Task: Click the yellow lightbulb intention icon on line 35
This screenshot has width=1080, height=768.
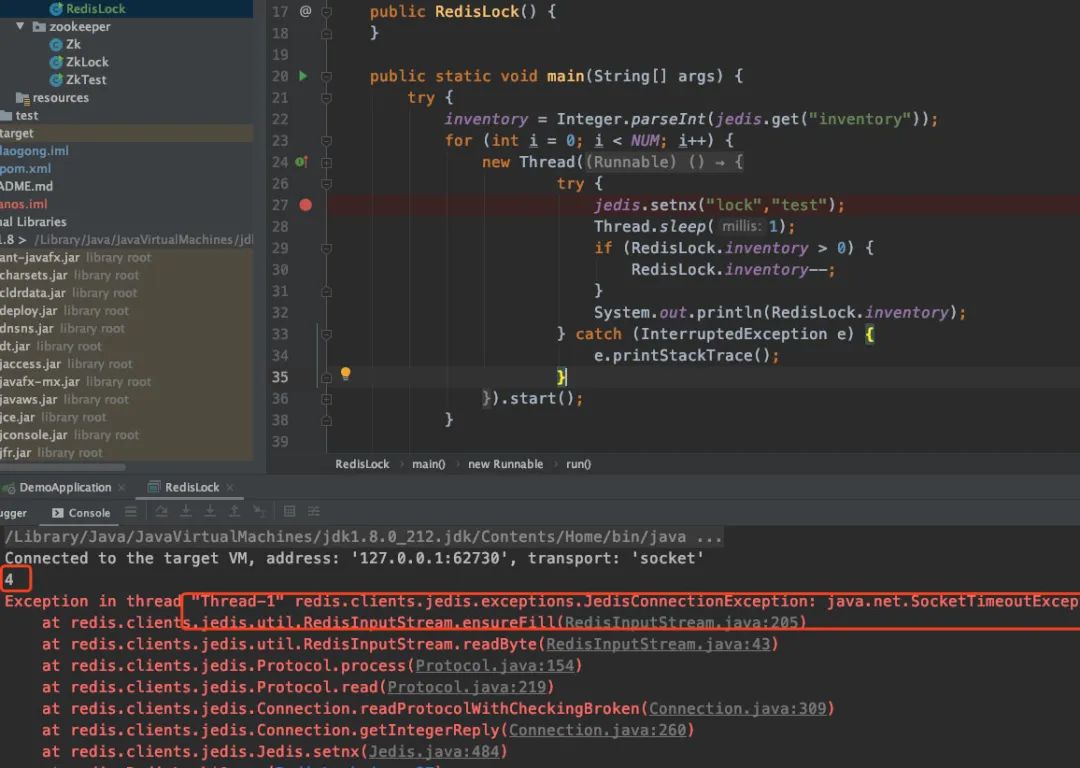Action: pos(346,374)
